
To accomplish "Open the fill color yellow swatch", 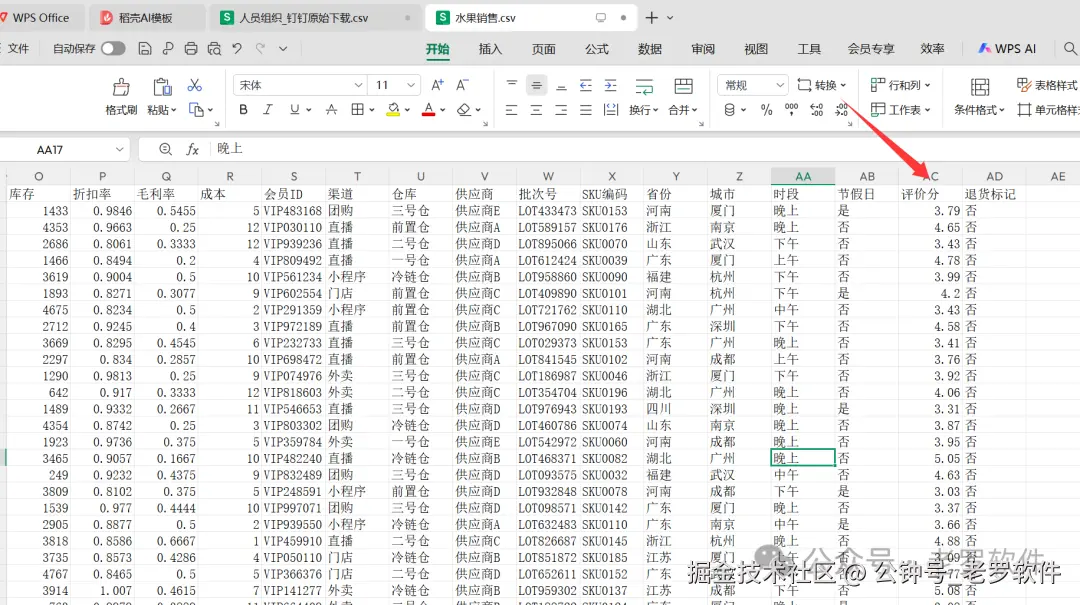I will pos(393,110).
